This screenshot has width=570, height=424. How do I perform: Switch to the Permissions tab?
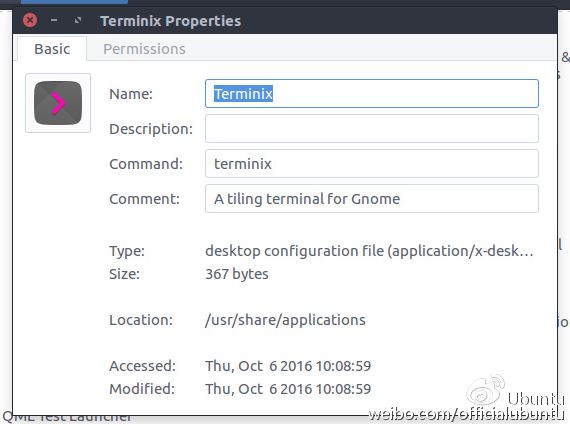pyautogui.click(x=144, y=49)
